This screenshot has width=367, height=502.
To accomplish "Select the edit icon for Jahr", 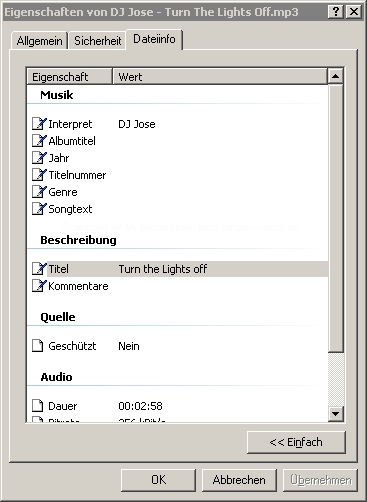I will coord(39,158).
